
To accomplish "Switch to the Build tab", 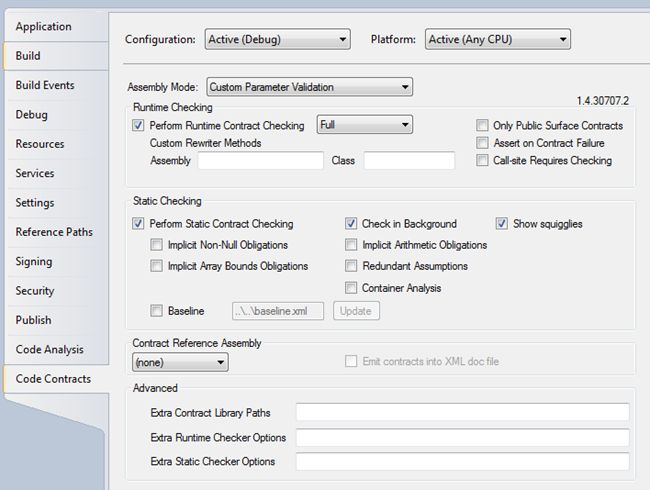I will click(56, 56).
